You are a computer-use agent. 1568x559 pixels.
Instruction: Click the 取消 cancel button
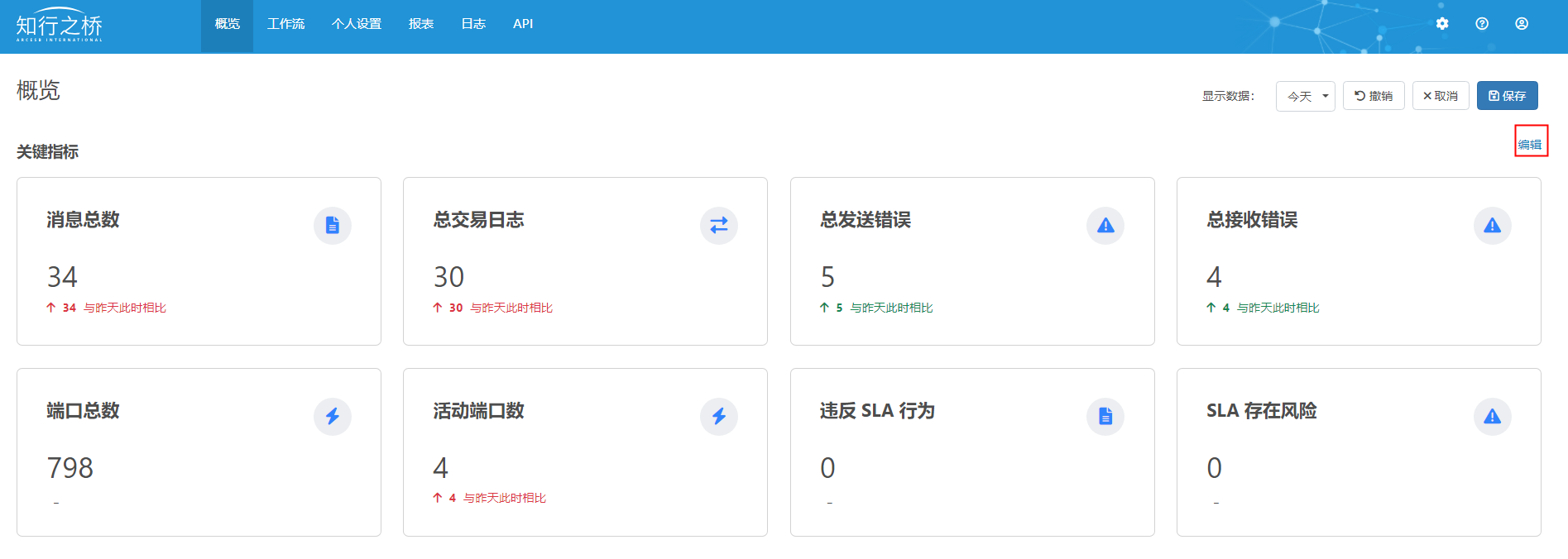click(1441, 96)
